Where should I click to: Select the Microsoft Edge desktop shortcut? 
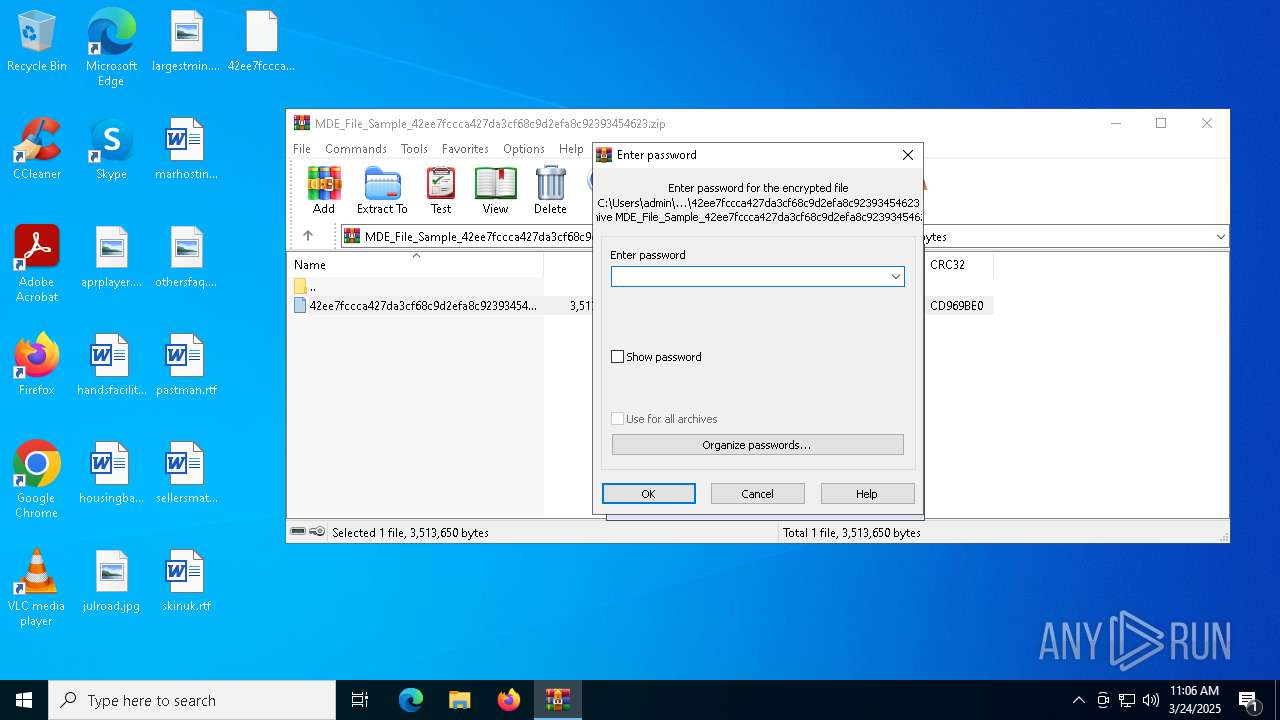click(x=111, y=48)
